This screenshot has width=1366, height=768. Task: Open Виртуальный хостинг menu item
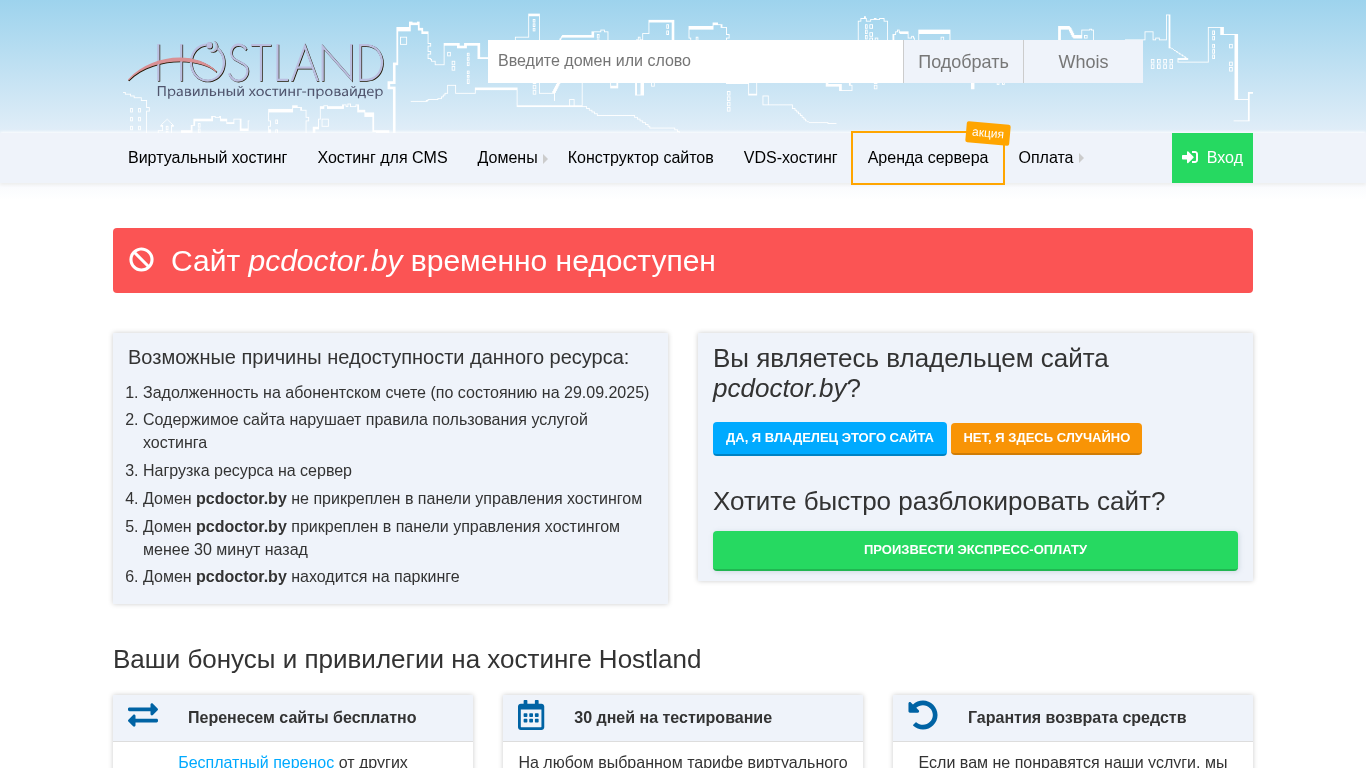point(207,158)
